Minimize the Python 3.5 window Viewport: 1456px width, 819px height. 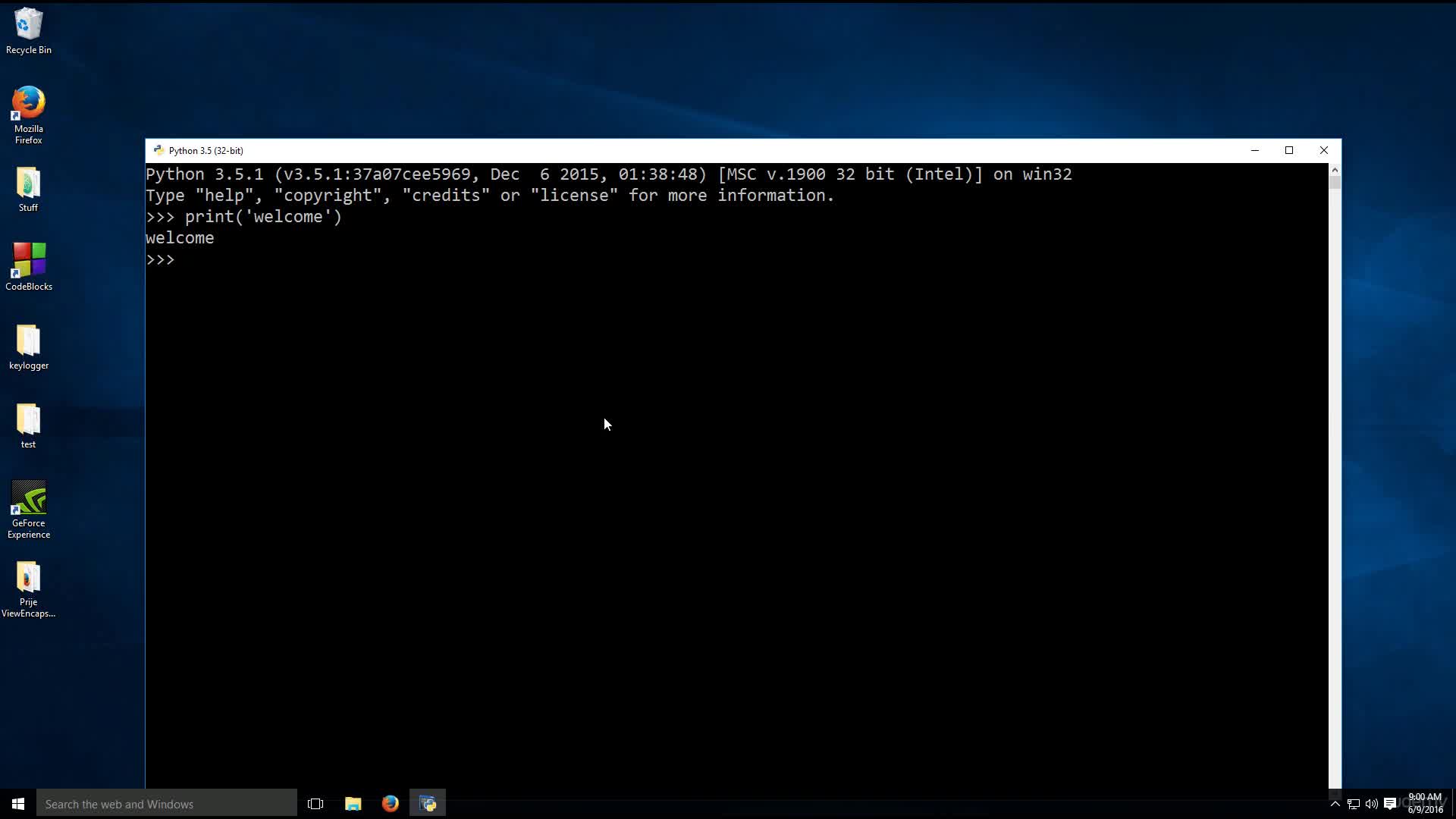pyautogui.click(x=1255, y=150)
